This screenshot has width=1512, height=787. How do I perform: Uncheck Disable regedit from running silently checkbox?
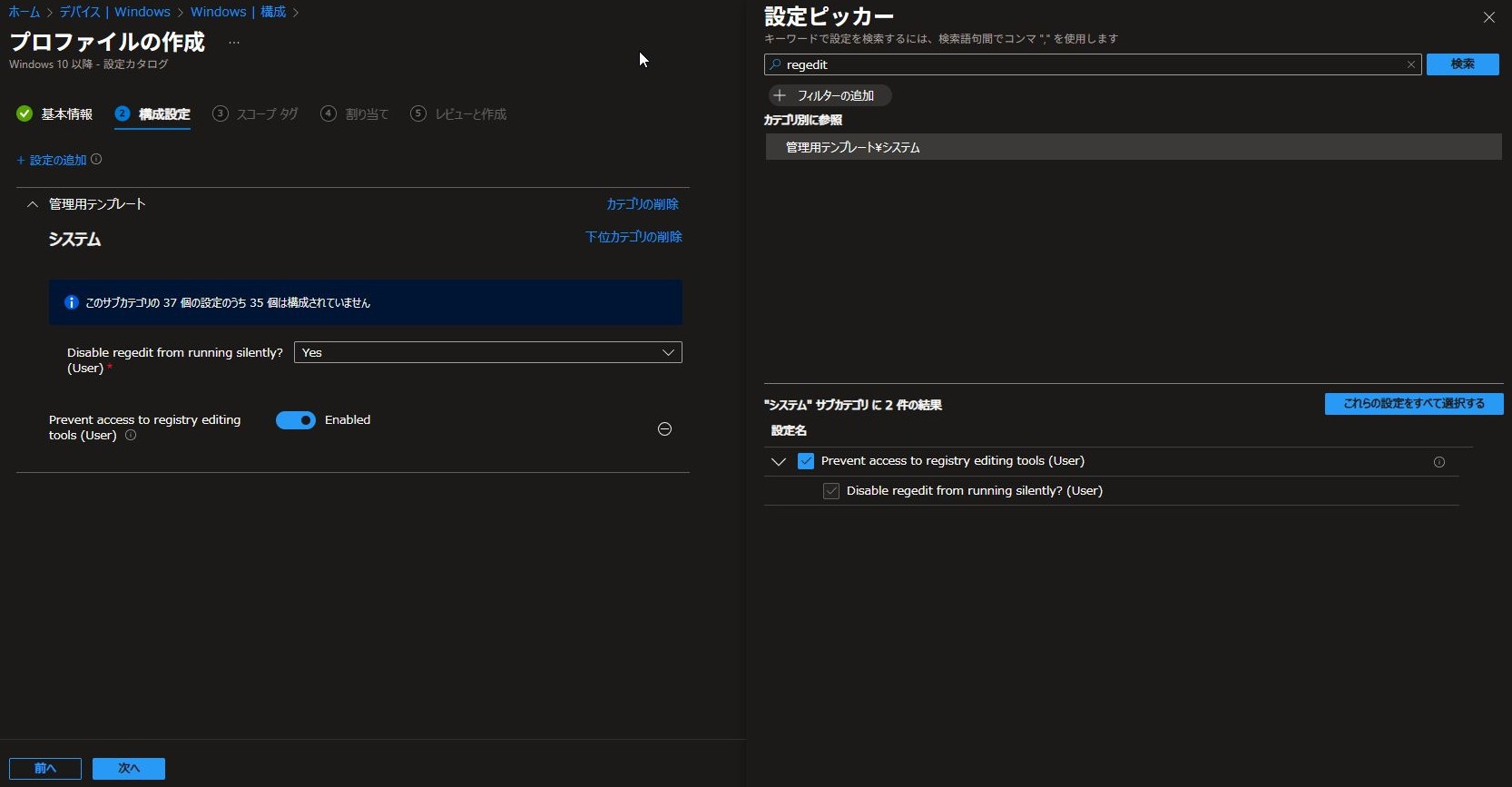pyautogui.click(x=830, y=491)
